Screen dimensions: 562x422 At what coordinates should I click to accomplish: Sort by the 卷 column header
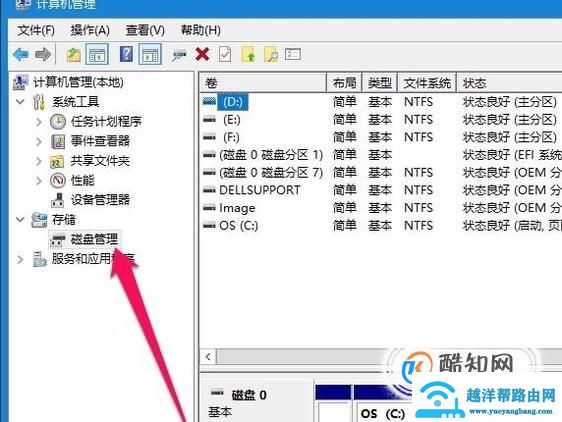click(263, 83)
